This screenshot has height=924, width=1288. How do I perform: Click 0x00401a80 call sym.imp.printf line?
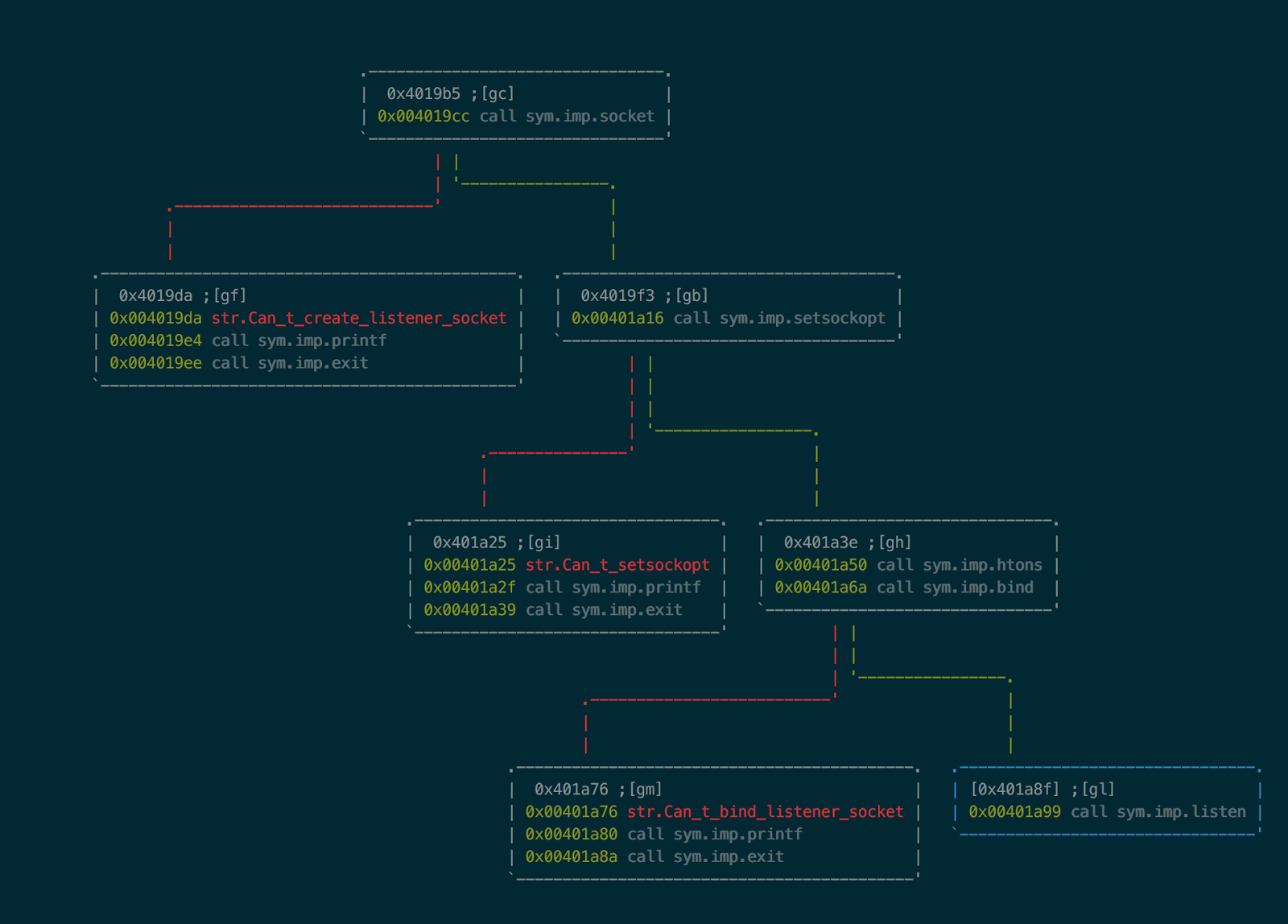tap(664, 835)
